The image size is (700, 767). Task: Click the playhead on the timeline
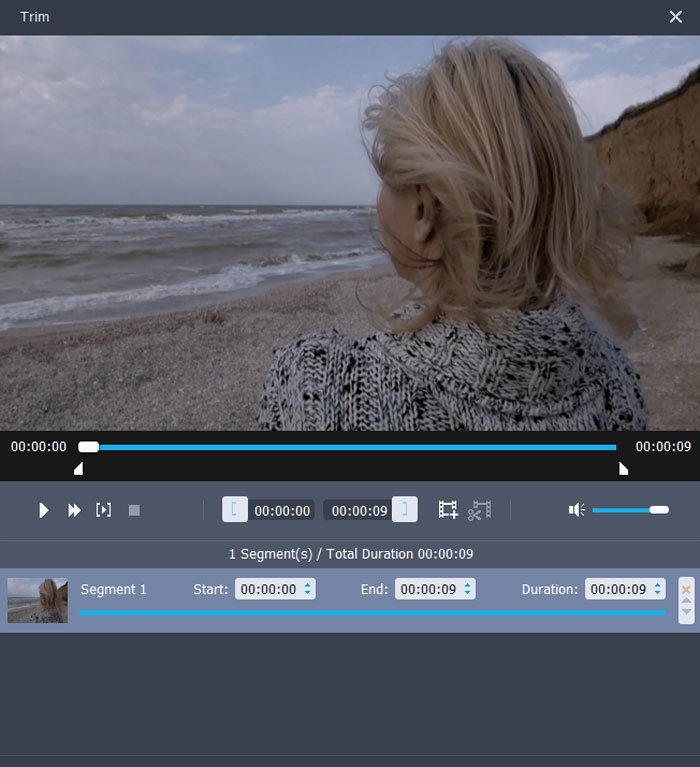coord(89,447)
